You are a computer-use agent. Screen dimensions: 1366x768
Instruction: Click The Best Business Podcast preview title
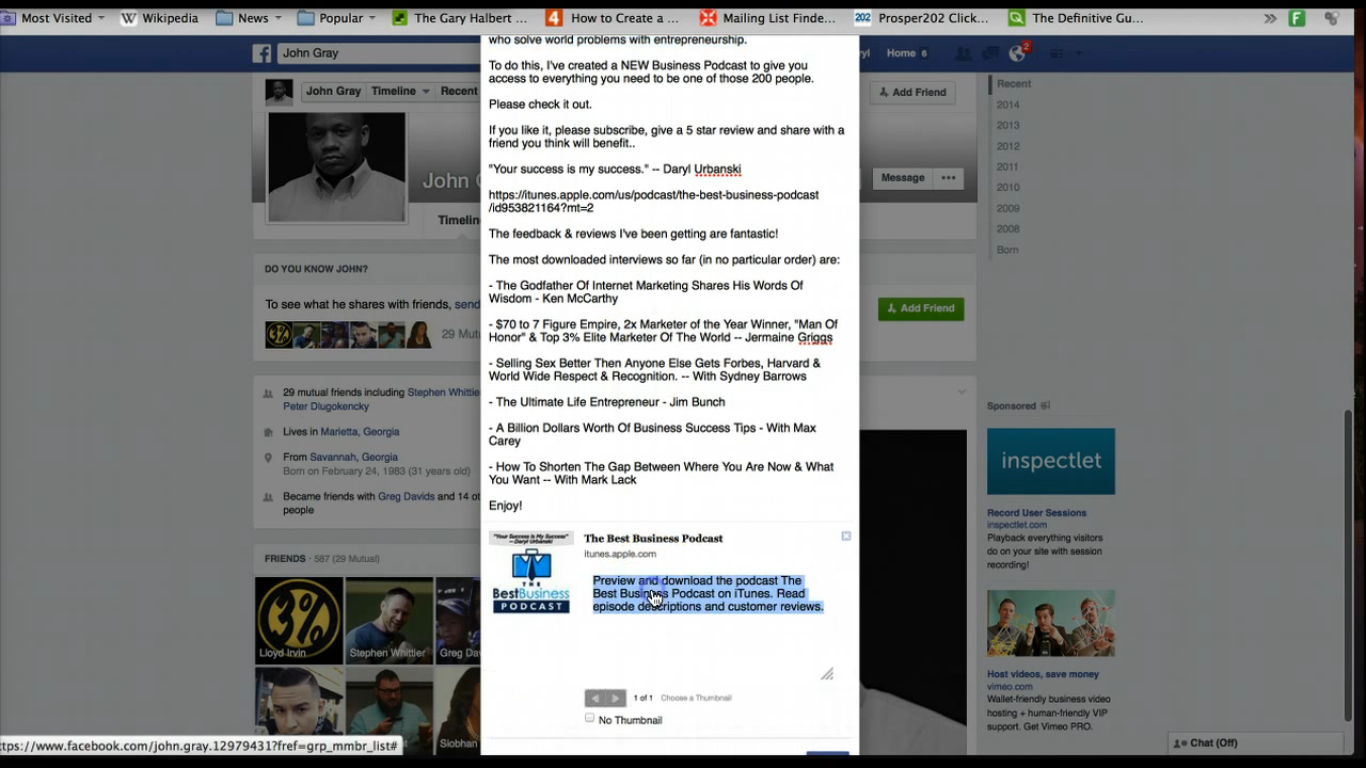653,538
